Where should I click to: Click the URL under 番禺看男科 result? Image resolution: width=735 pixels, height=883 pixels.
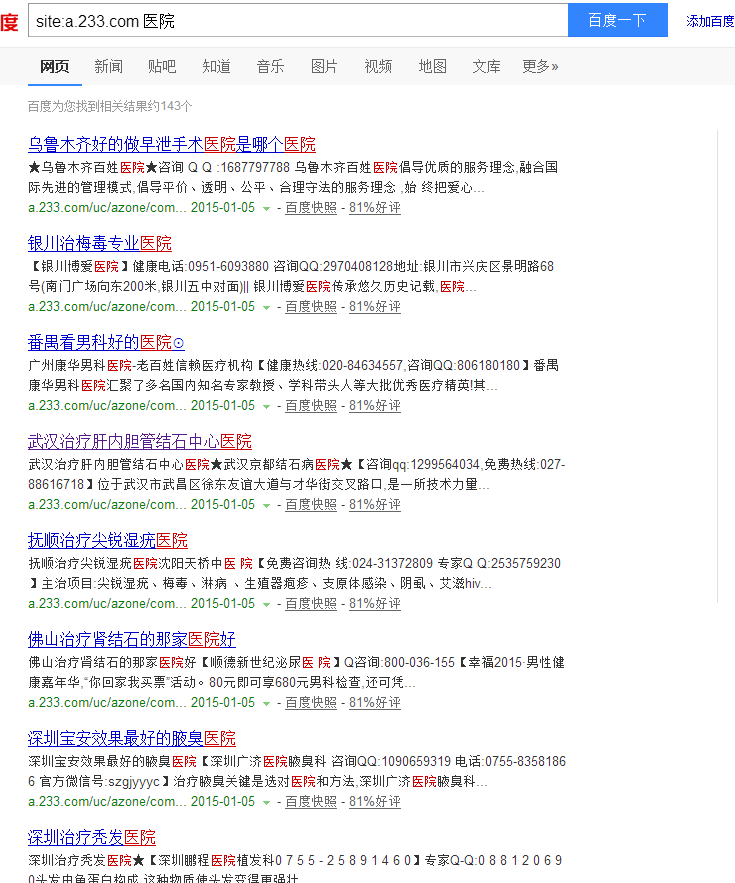pos(107,406)
